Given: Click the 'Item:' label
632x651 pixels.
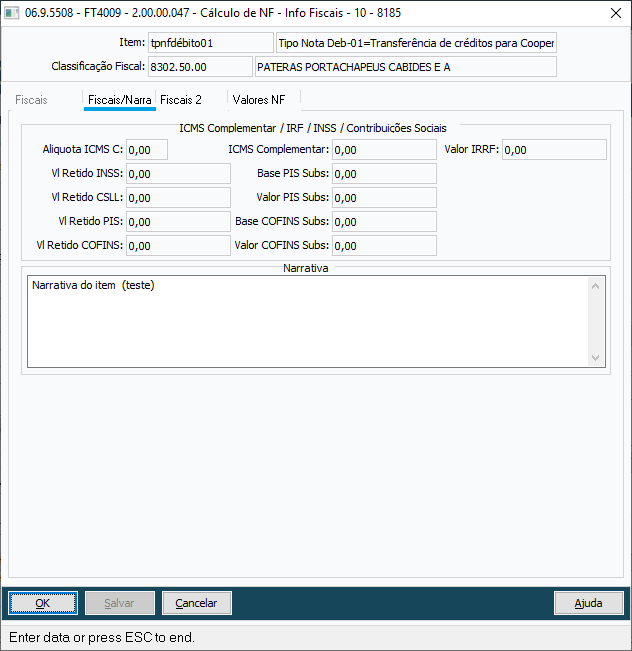Looking at the screenshot, I should (132, 42).
